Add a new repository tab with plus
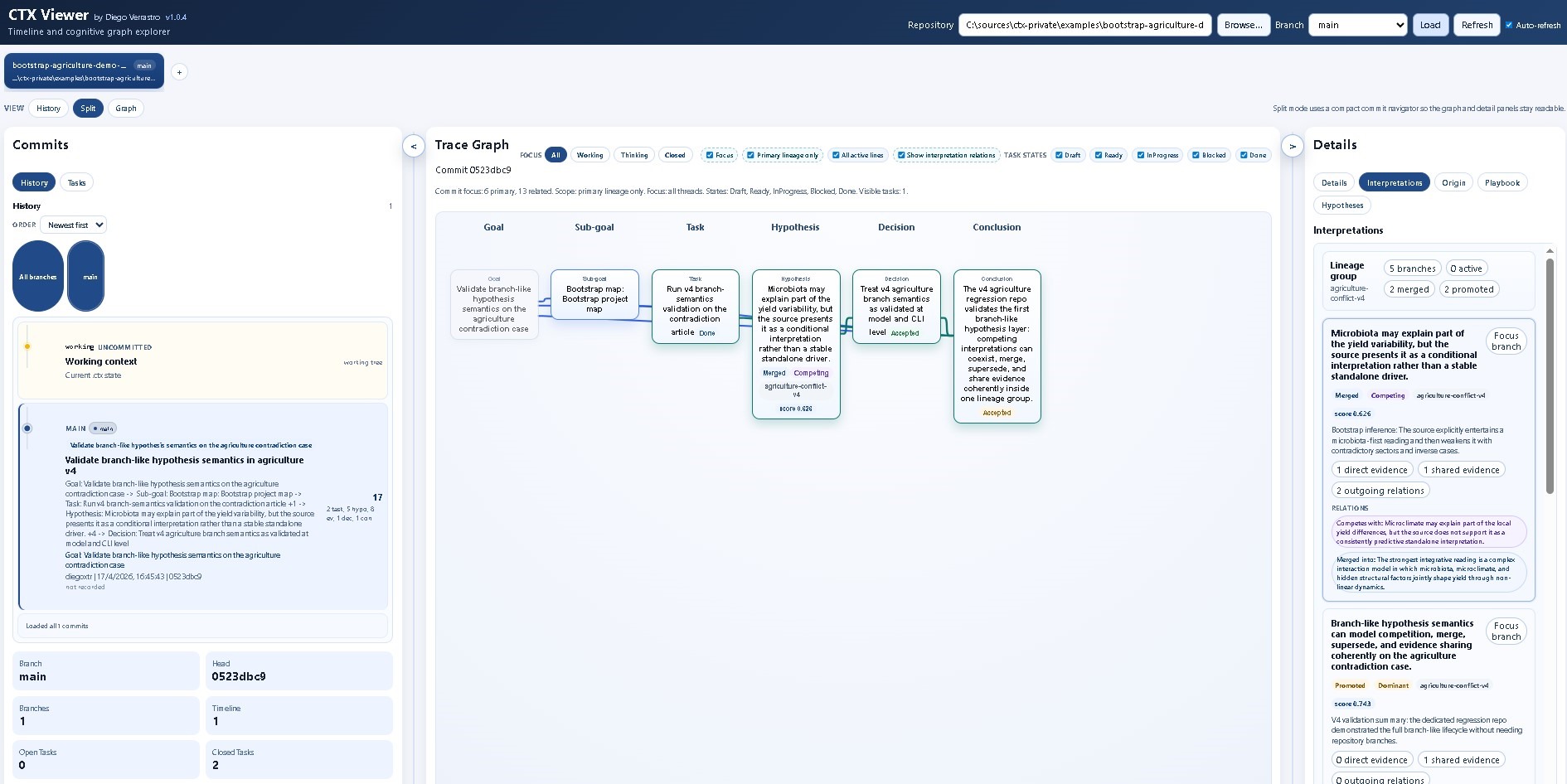 (179, 72)
